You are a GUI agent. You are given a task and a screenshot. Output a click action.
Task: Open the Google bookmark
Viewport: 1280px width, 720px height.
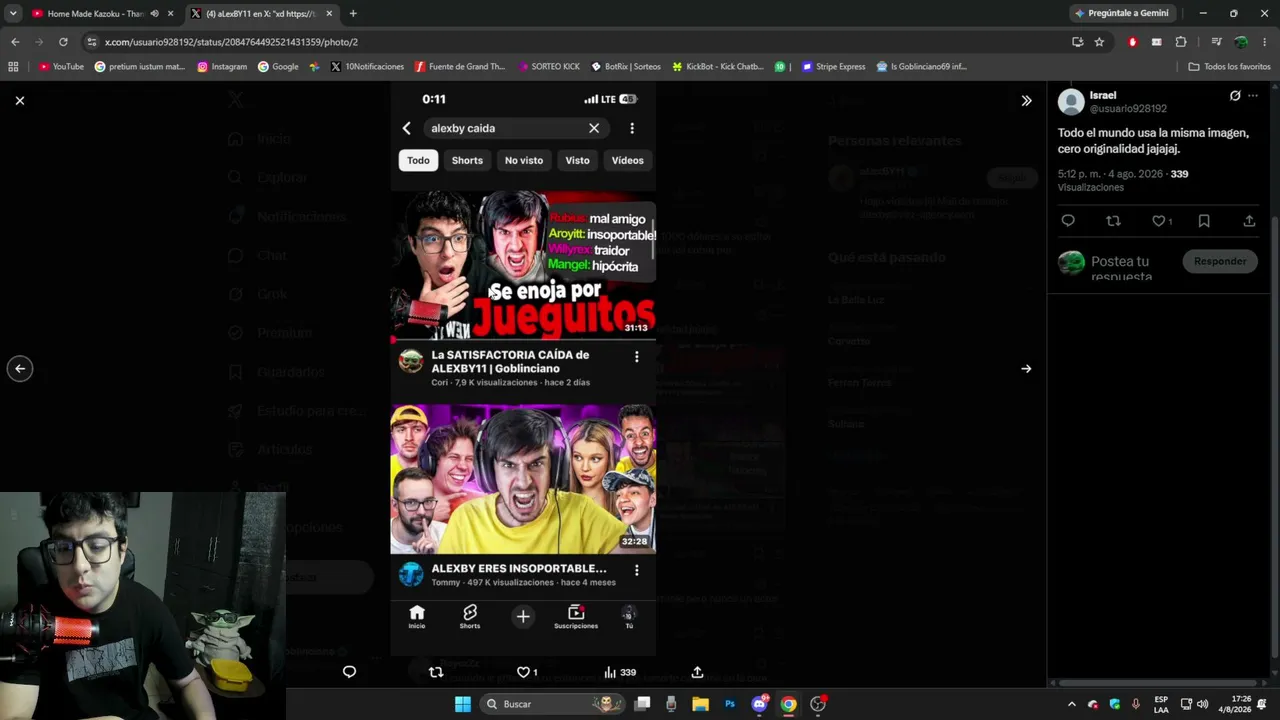click(278, 67)
